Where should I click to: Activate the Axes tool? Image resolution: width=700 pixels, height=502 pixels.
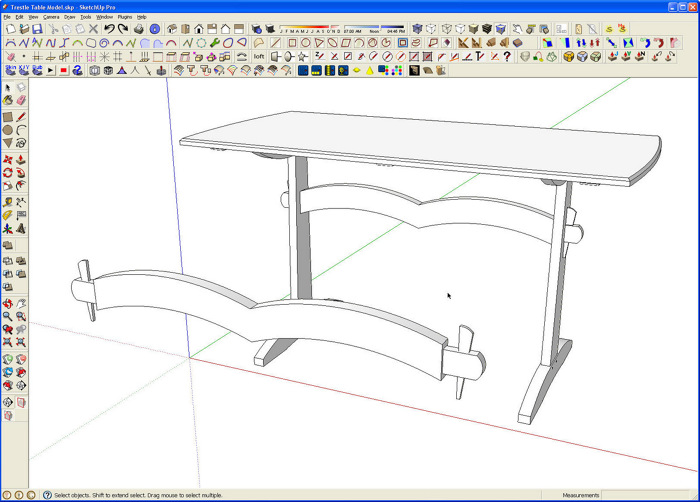(8, 229)
